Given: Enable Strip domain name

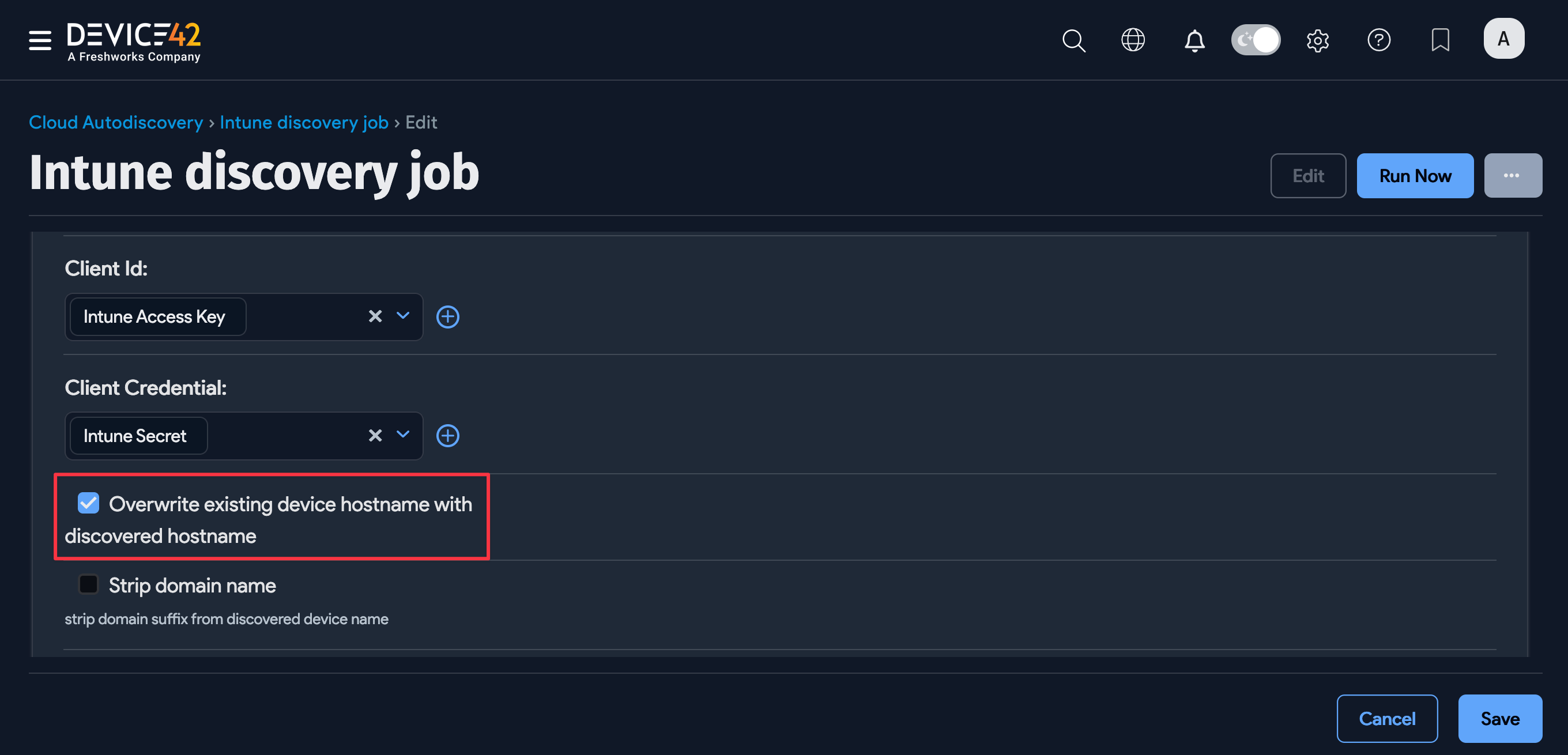Looking at the screenshot, I should click(88, 584).
